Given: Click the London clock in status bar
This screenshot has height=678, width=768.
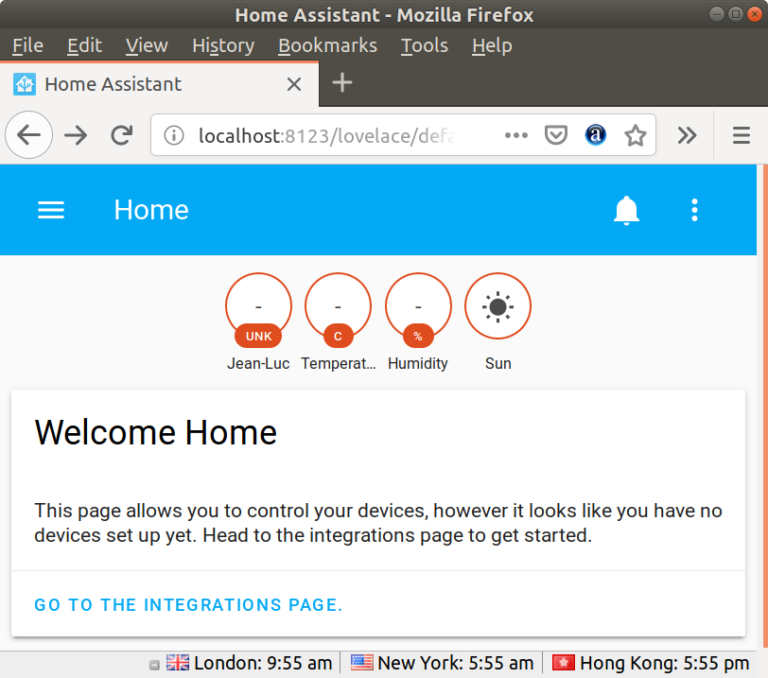Looking at the screenshot, I should 249,663.
